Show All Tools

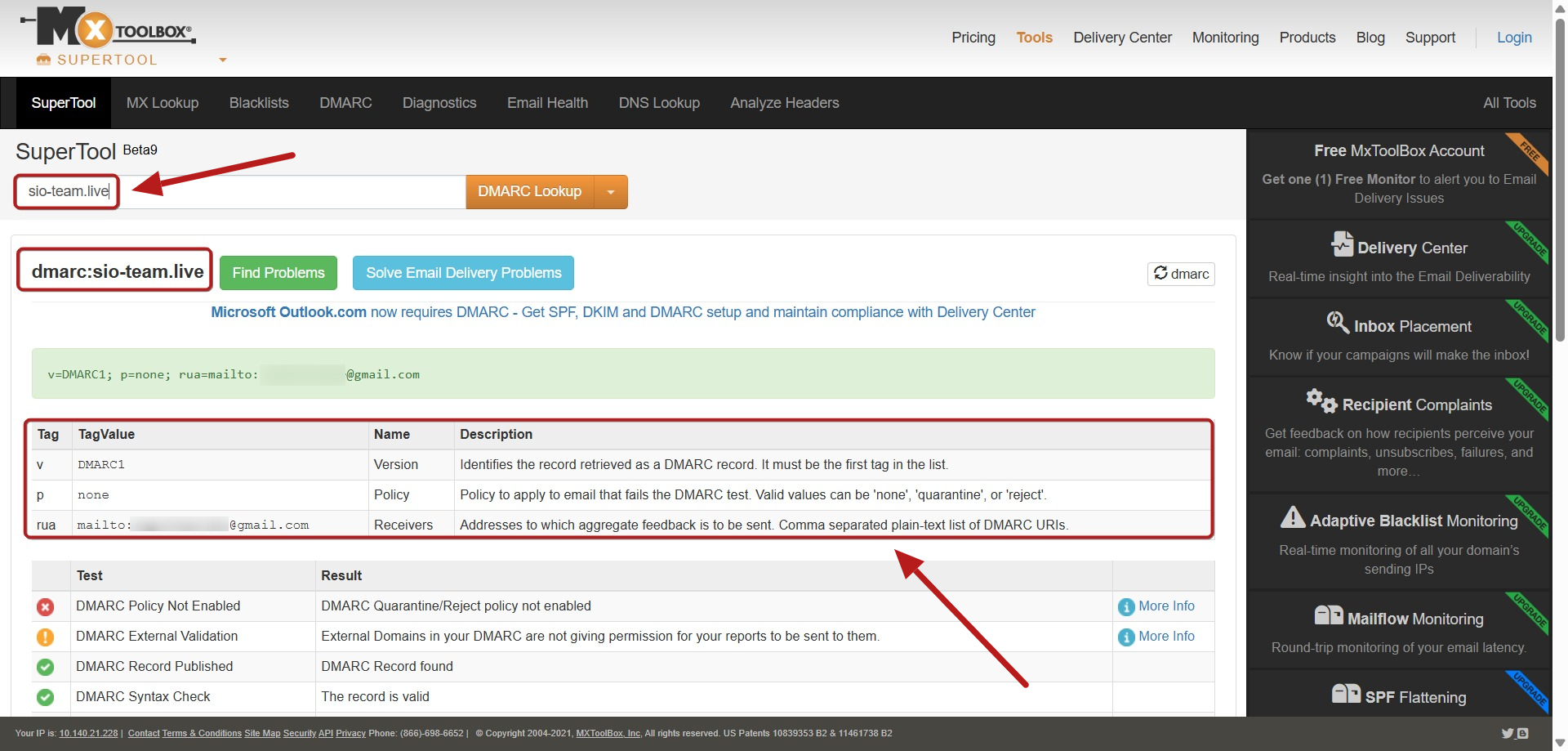pos(1509,103)
